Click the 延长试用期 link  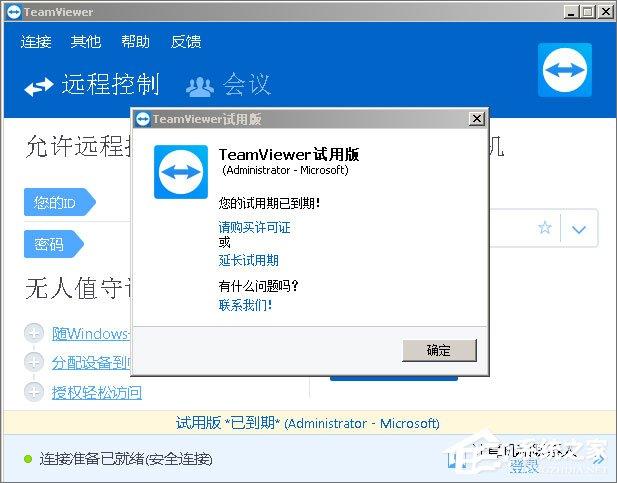point(248,260)
